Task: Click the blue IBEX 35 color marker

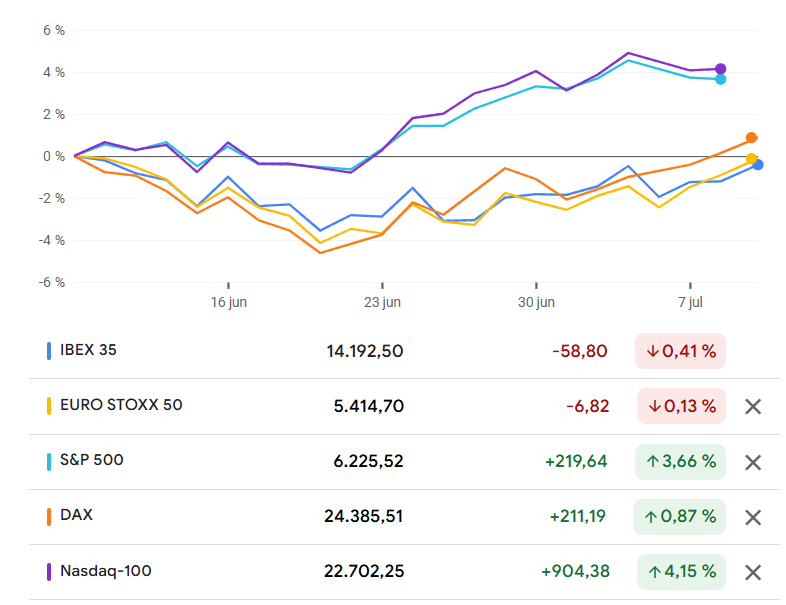Action: 49,351
